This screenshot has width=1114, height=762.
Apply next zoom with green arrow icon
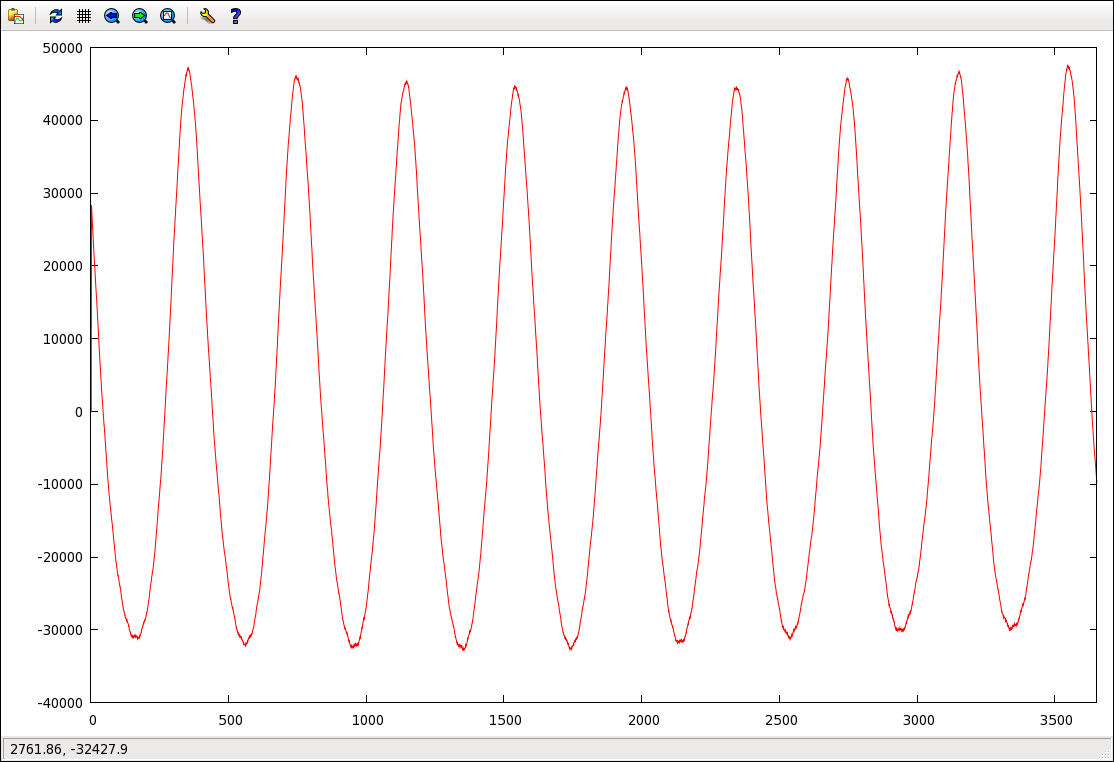point(140,16)
